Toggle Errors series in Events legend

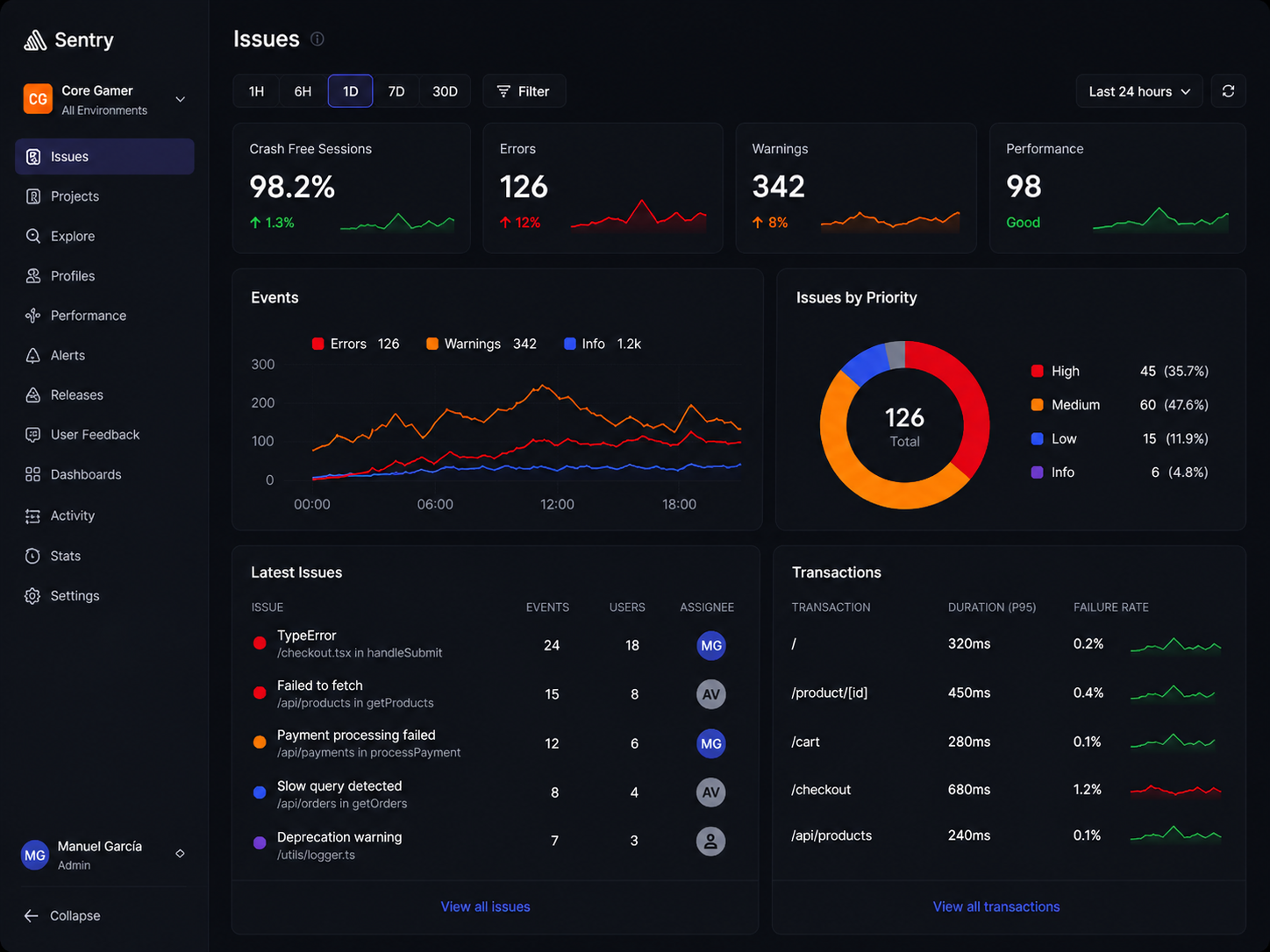click(355, 344)
